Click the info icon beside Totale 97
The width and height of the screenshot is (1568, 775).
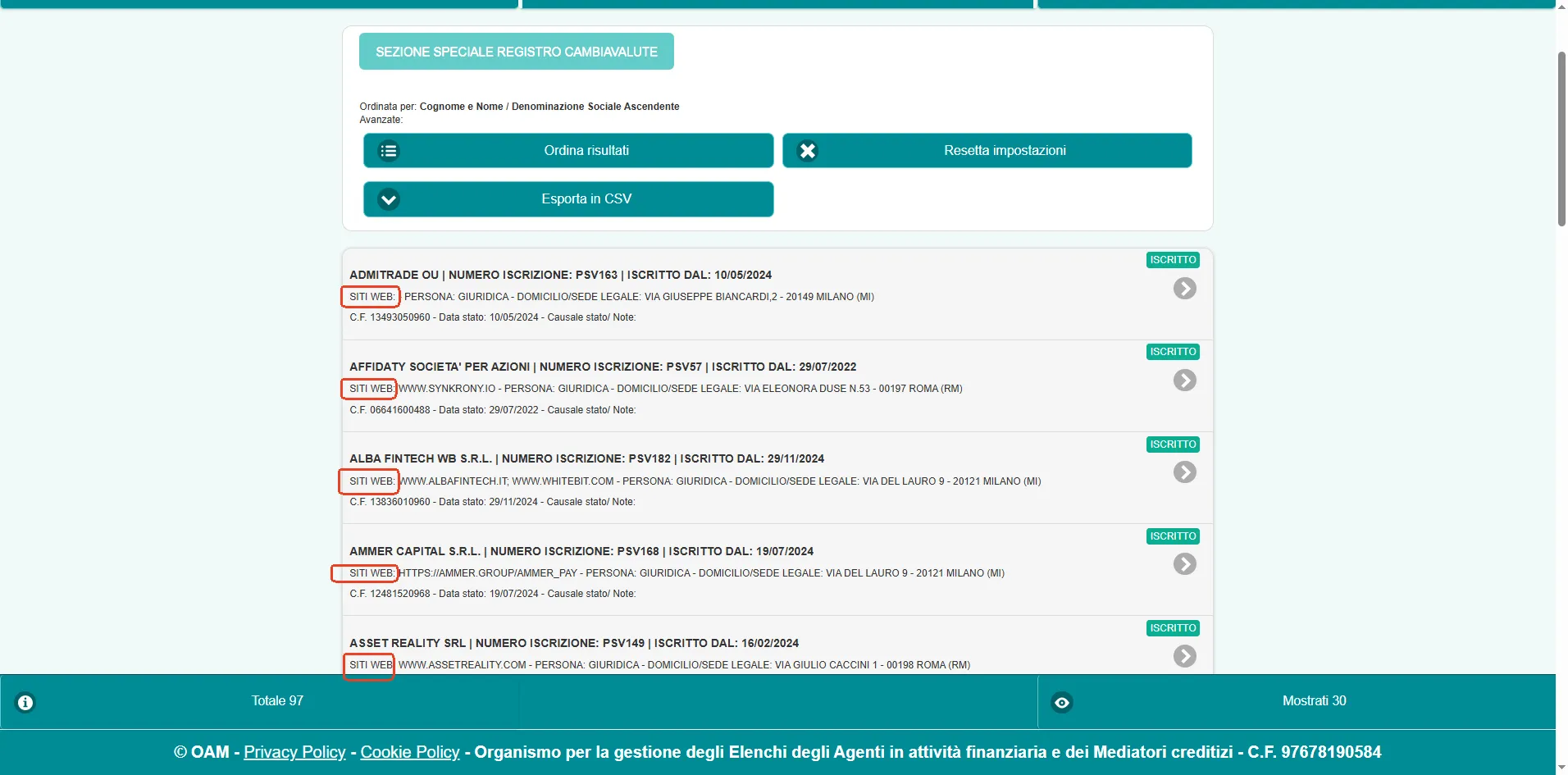[x=25, y=702]
